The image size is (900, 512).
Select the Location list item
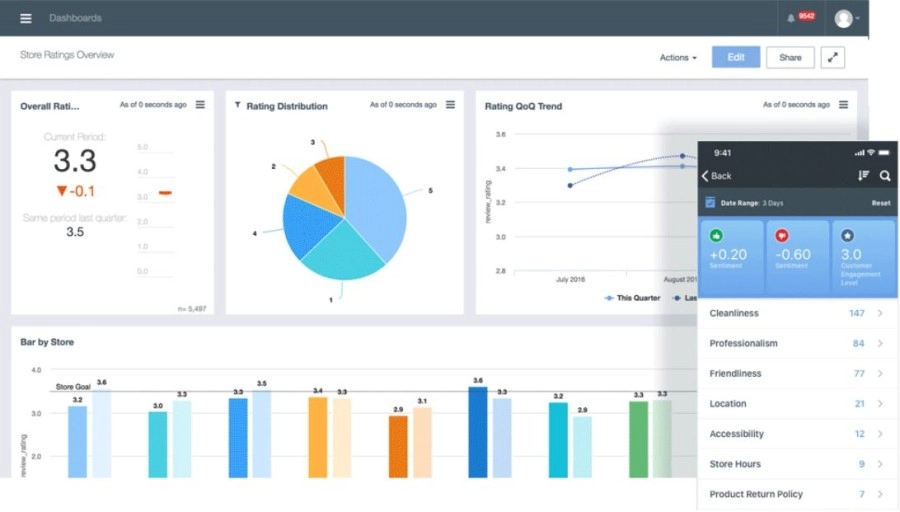(x=797, y=404)
